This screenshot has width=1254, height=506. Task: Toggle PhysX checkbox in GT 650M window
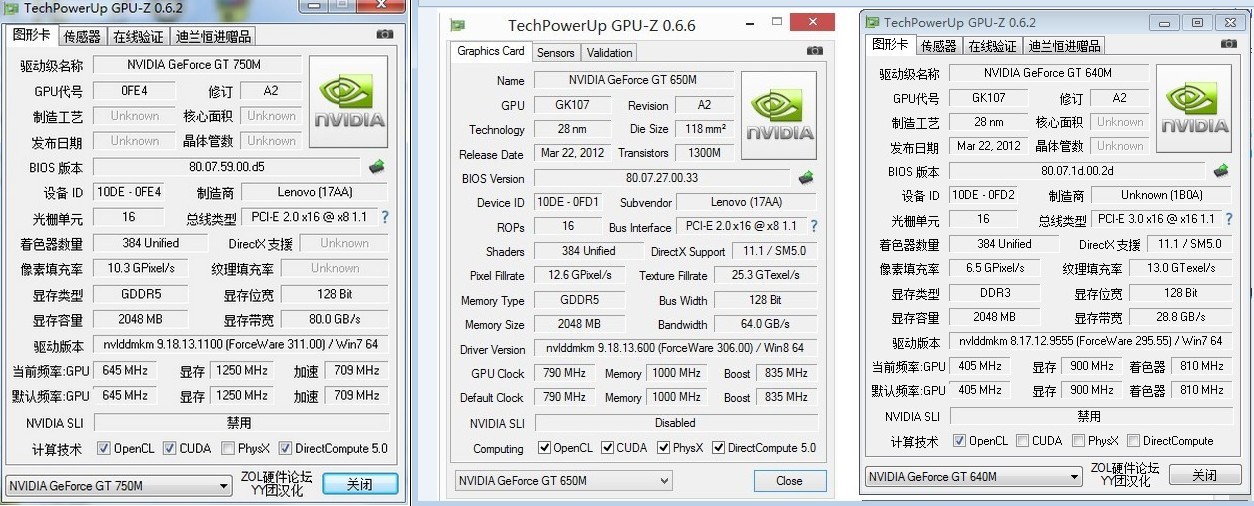663,448
